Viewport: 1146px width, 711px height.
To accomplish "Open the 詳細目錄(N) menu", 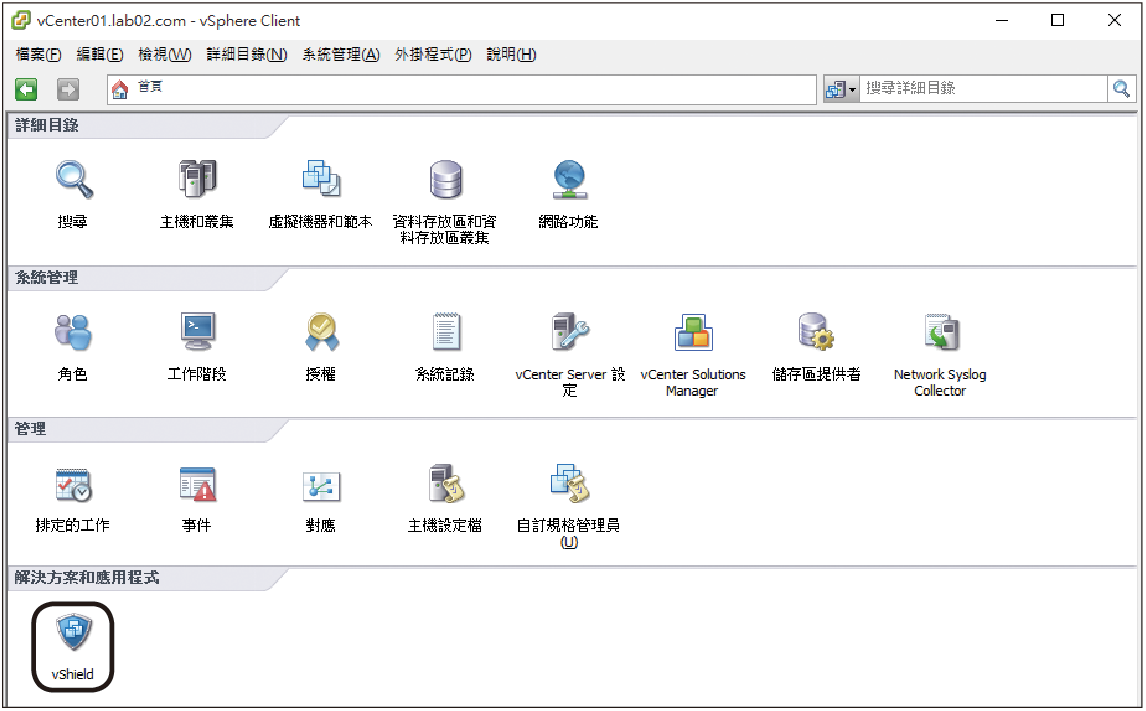I will [x=247, y=55].
